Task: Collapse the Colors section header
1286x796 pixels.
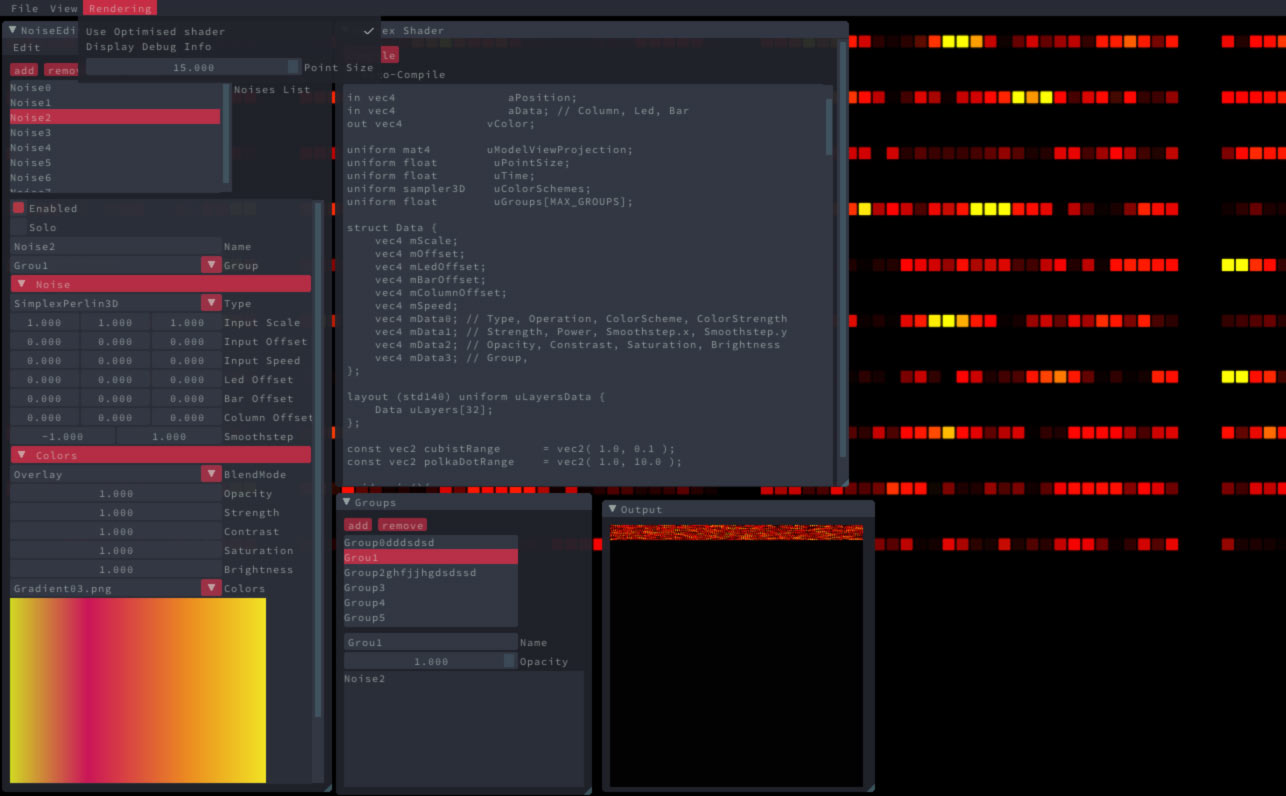Action: pyautogui.click(x=160, y=455)
